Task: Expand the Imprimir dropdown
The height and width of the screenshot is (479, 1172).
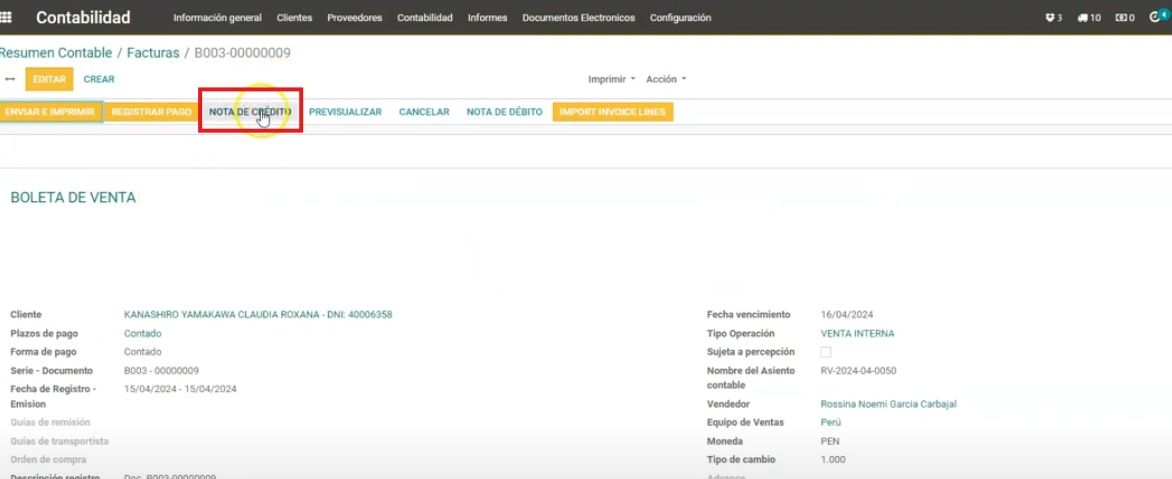Action: 611,79
